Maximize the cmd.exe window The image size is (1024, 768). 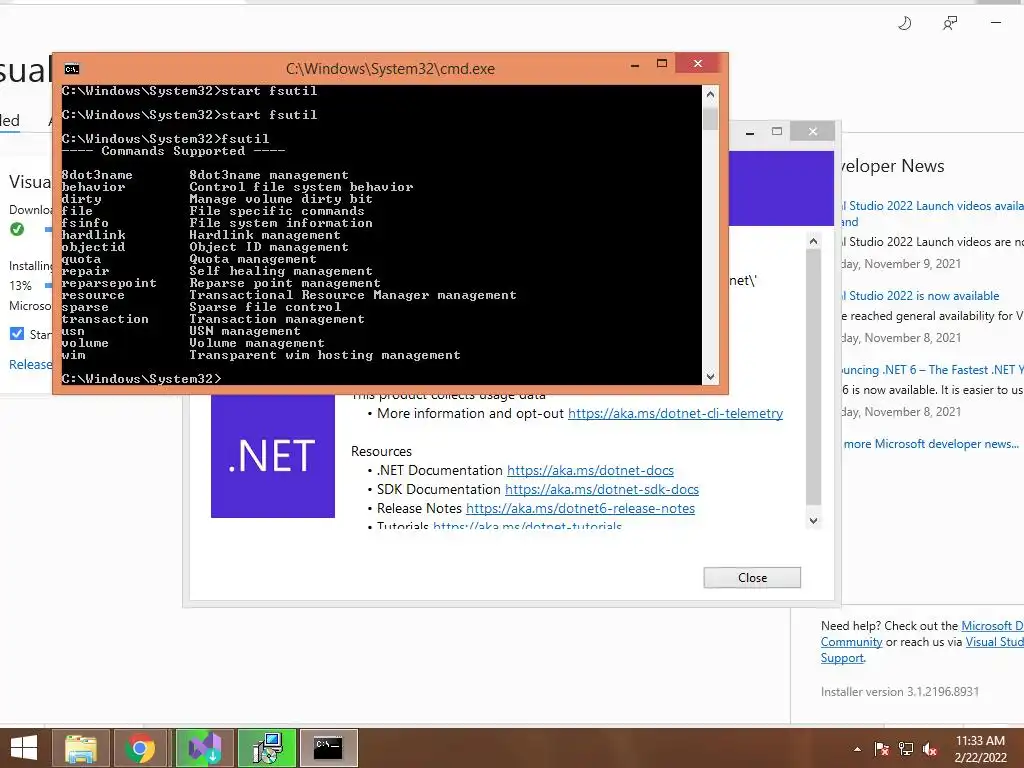click(x=662, y=63)
